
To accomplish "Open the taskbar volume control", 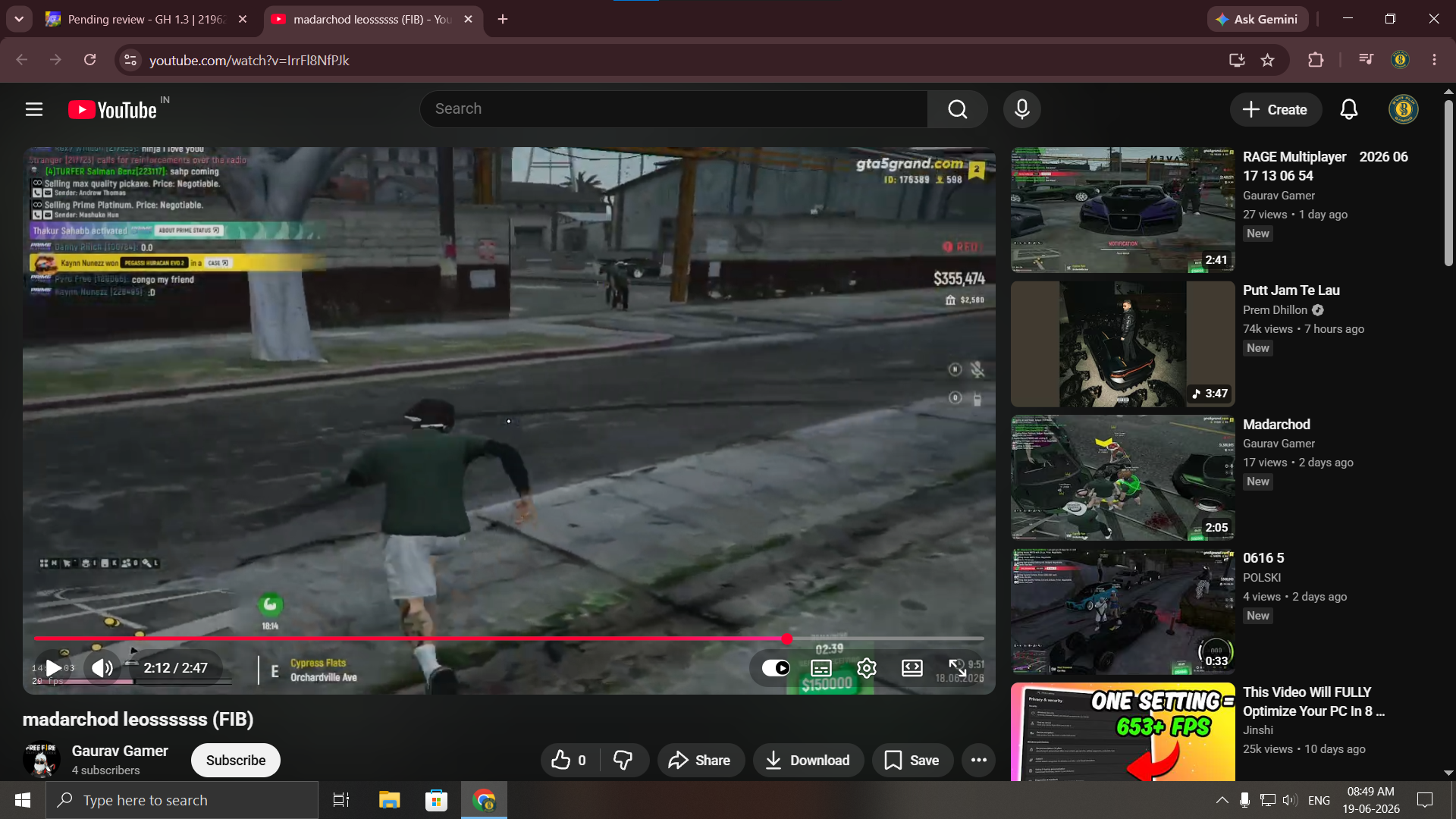I will tap(1290, 800).
